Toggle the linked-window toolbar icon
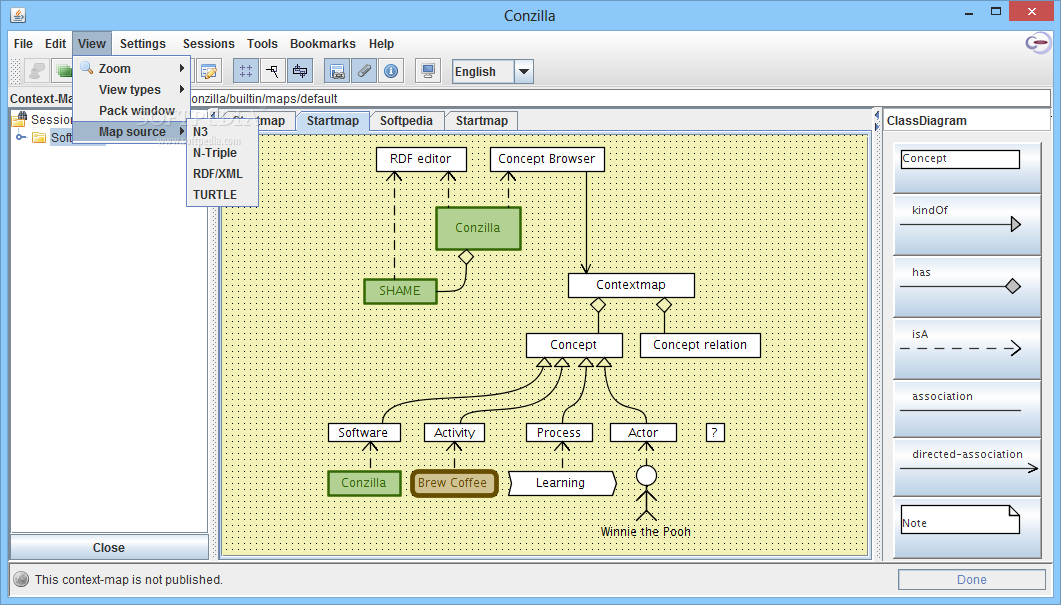Screen dimensions: 1061x605 click(338, 71)
